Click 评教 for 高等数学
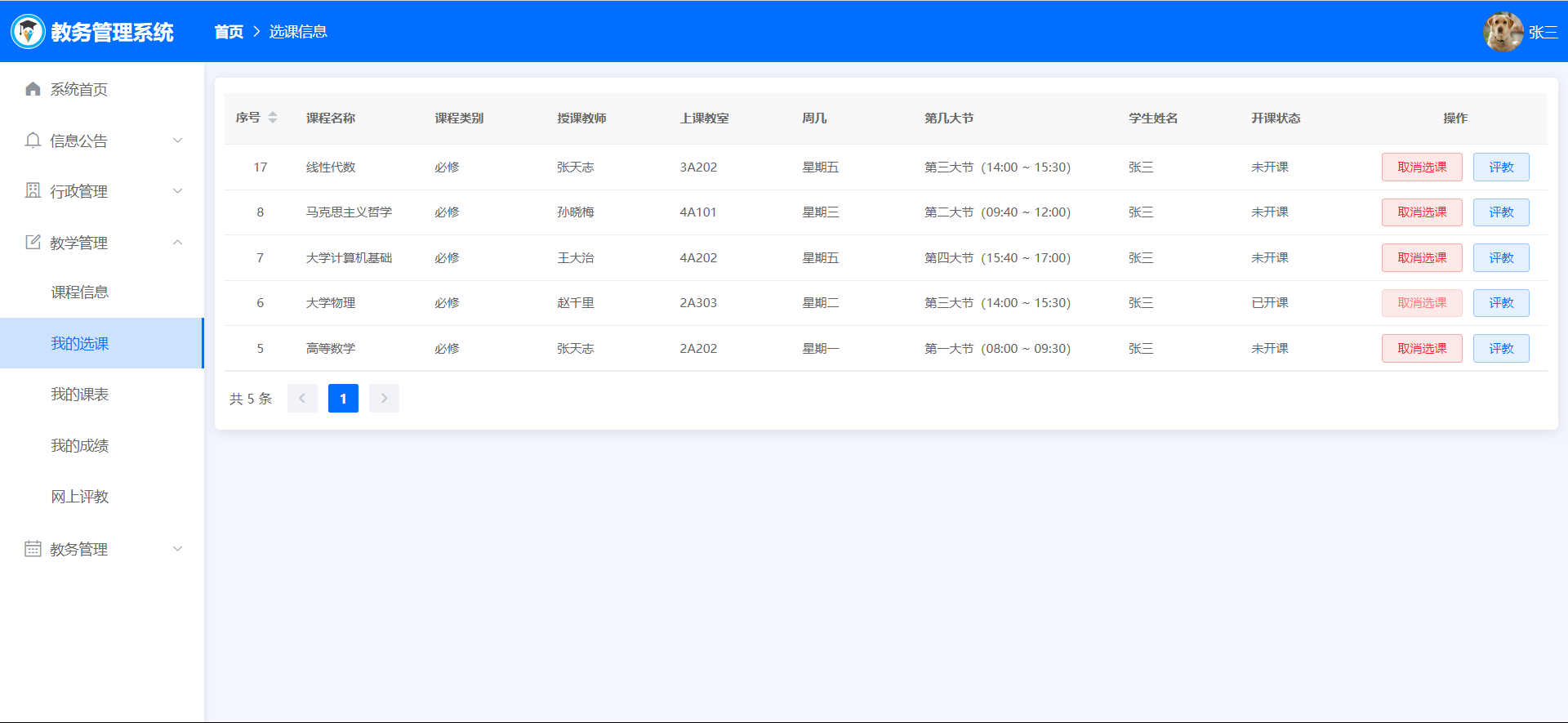Viewport: 1568px width, 723px height. [1501, 349]
